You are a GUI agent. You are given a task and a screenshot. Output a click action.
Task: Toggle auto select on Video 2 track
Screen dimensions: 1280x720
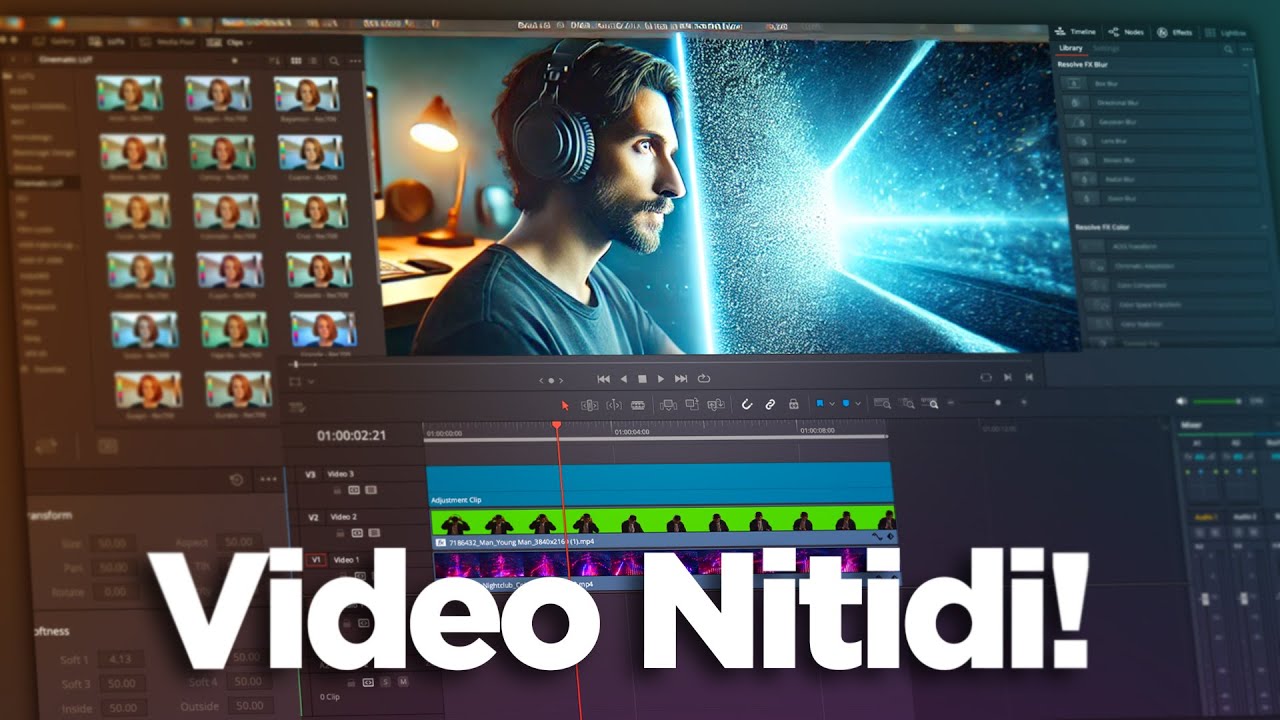click(x=357, y=533)
